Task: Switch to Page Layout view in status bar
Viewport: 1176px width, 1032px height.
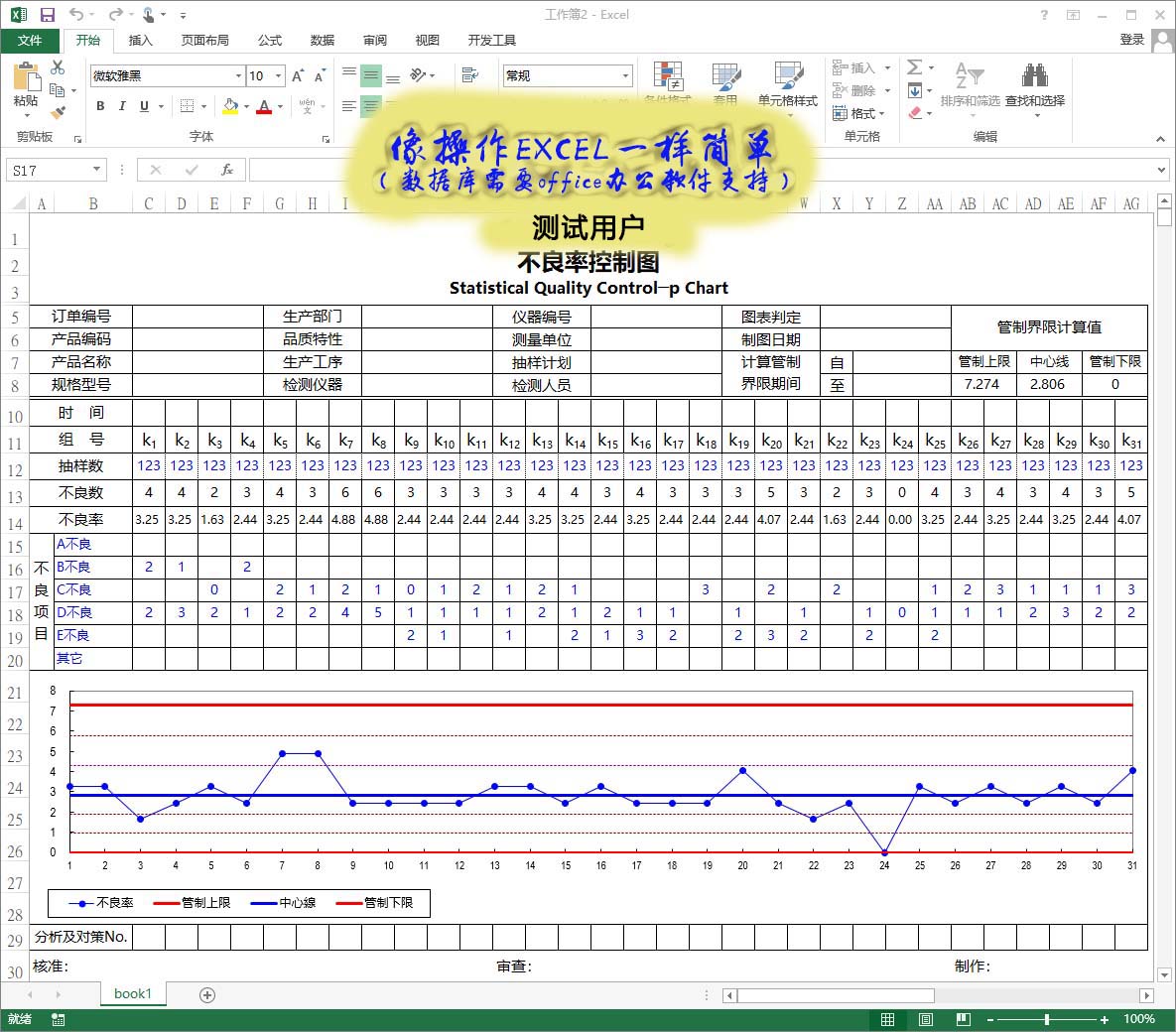Action: pos(925,1019)
